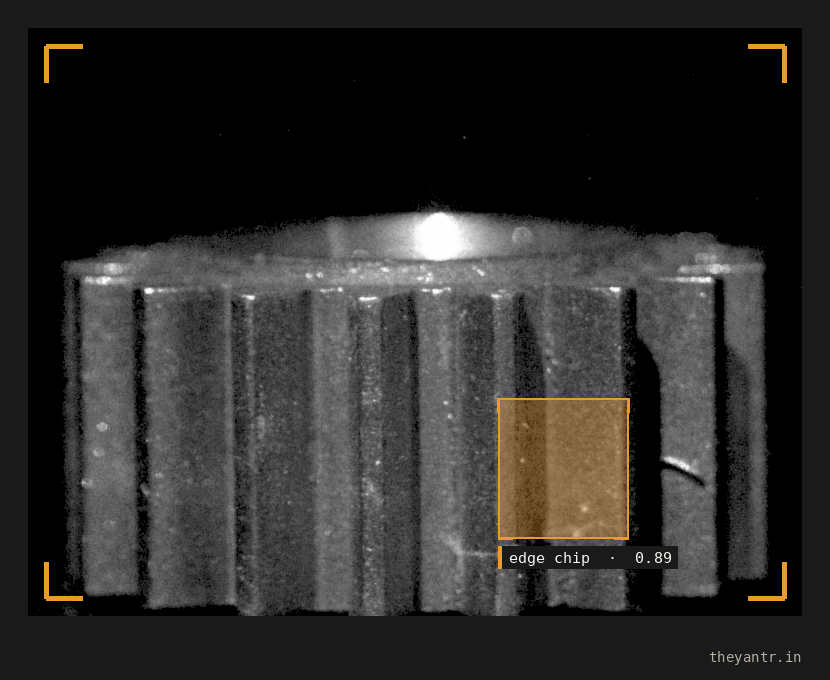The width and height of the screenshot is (830, 680).
Task: Select the orange edge chip detection box
Action: click(x=563, y=469)
